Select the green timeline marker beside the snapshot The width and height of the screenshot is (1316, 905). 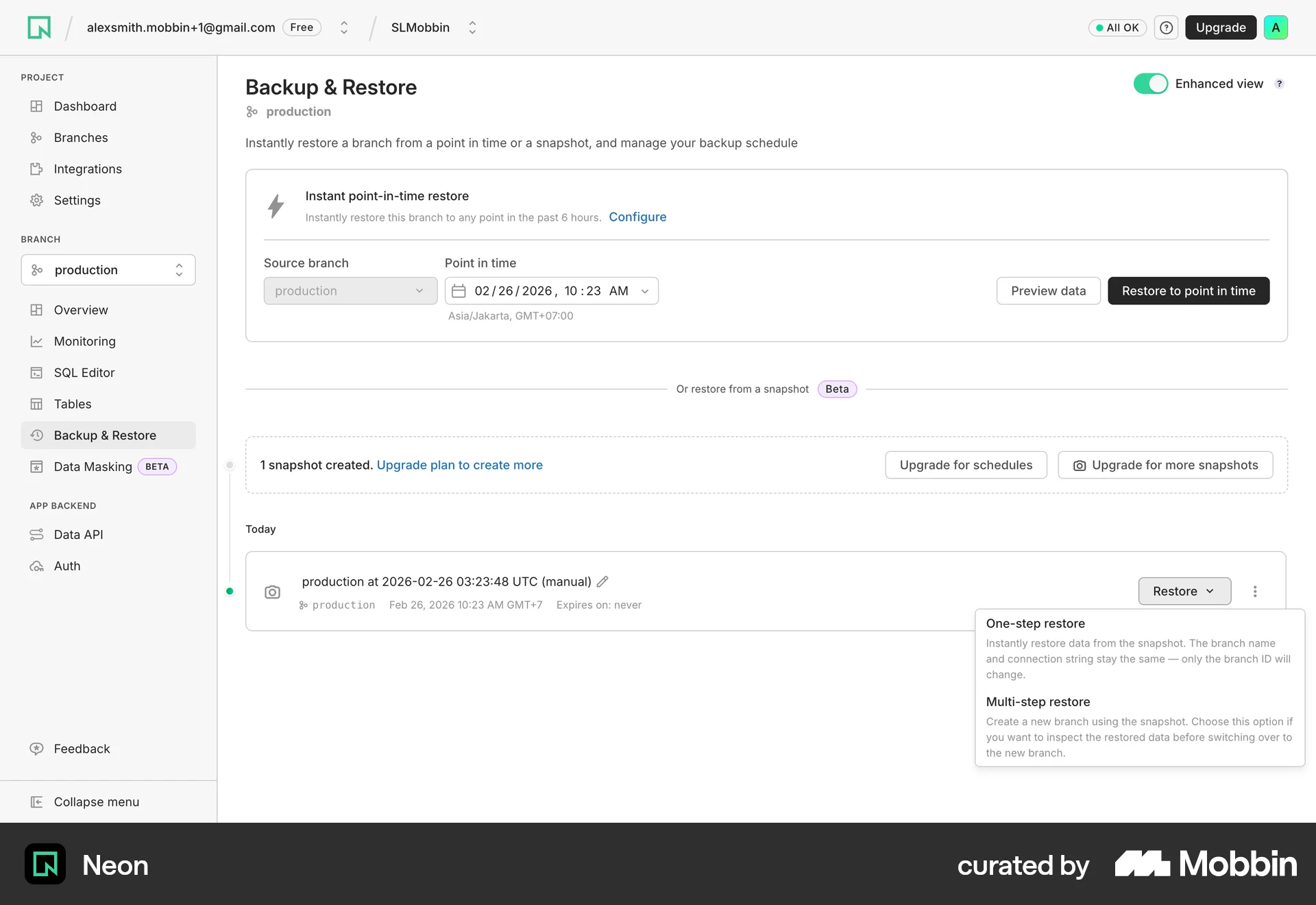tap(230, 591)
